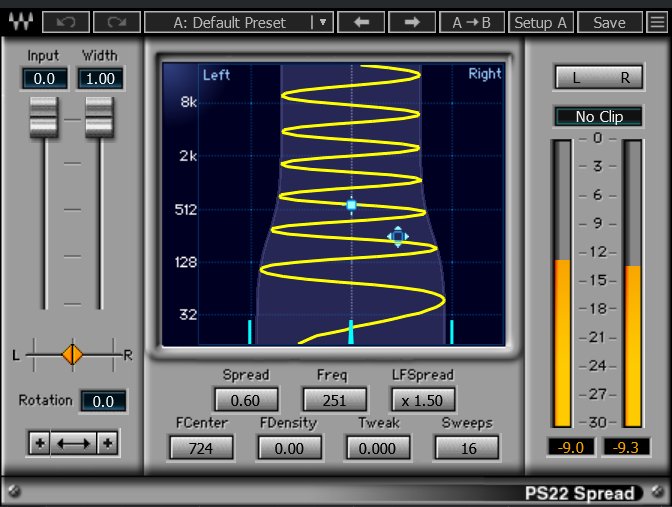The image size is (672, 507).
Task: Click the center cyan bottom marker
Action: tap(351, 332)
